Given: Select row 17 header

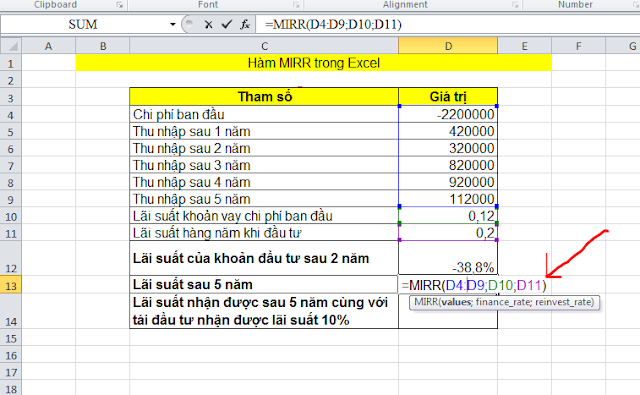Looking at the screenshot, I should point(11,372).
